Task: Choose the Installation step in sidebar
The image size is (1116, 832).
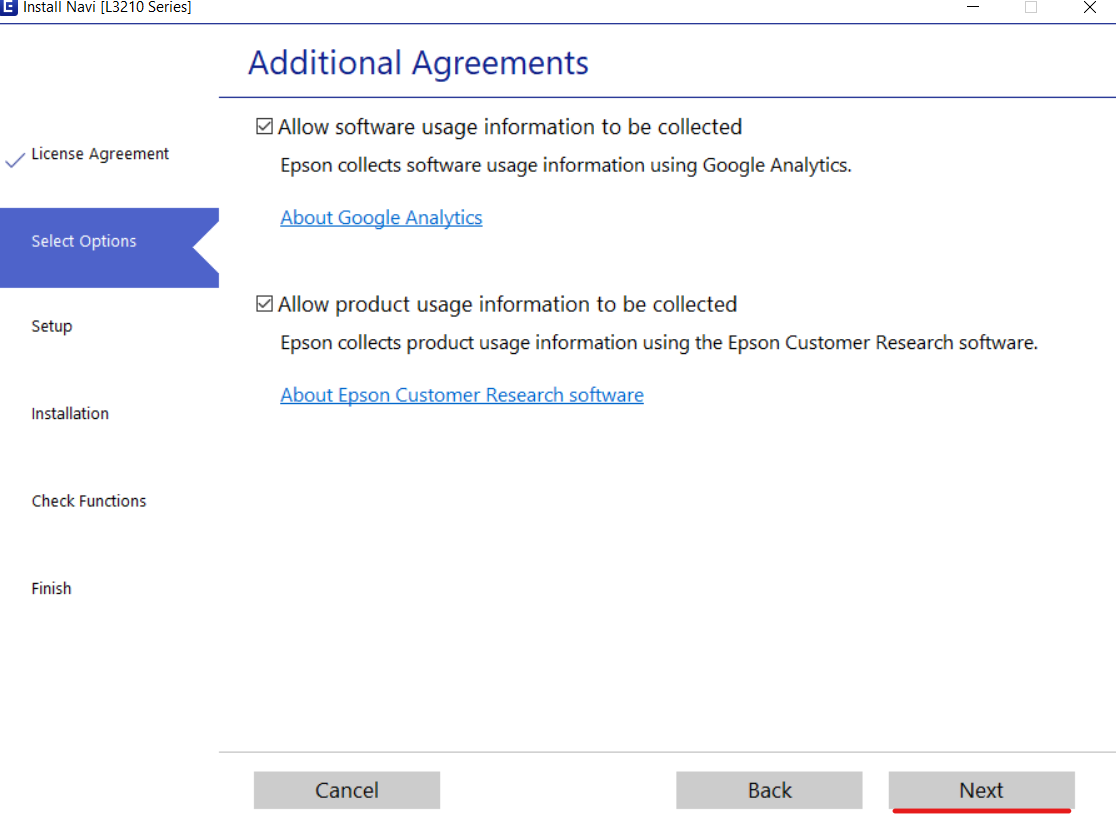Action: coord(70,413)
